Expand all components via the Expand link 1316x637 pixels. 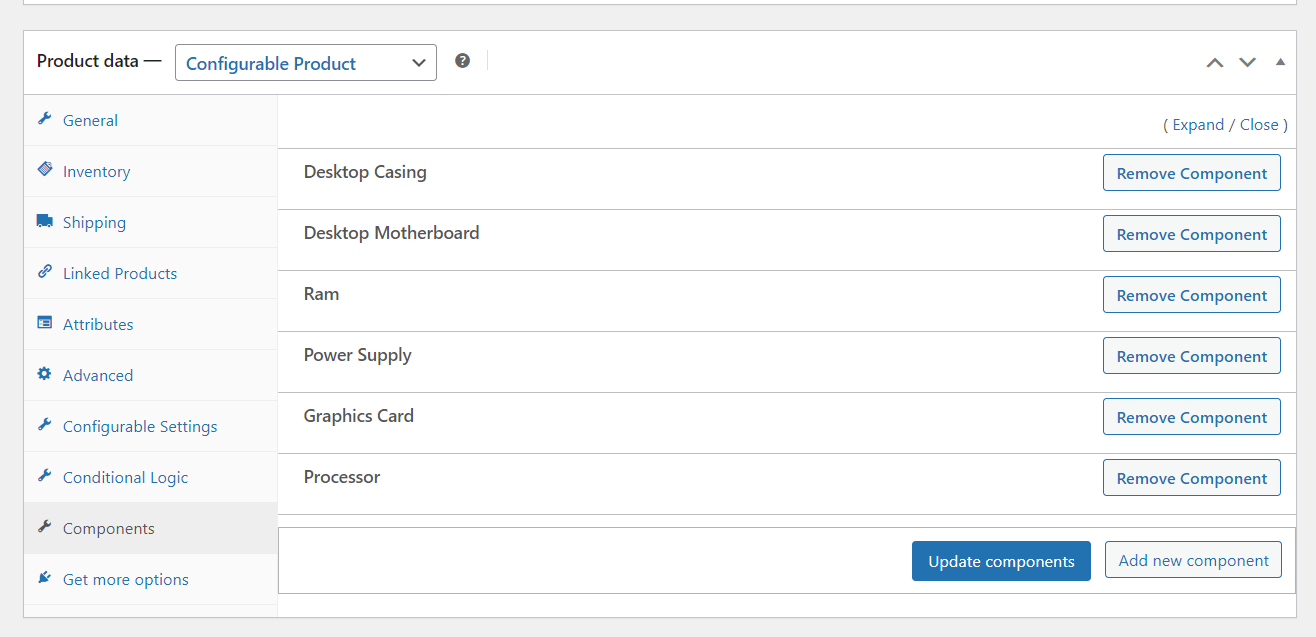click(x=1198, y=125)
